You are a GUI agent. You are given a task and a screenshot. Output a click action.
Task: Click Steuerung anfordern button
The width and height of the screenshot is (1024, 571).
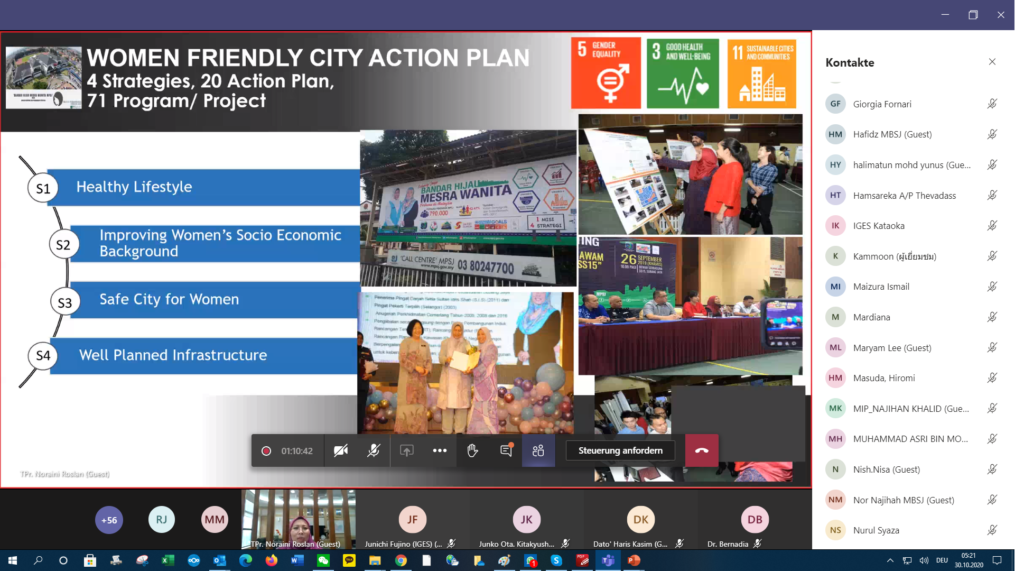point(620,451)
